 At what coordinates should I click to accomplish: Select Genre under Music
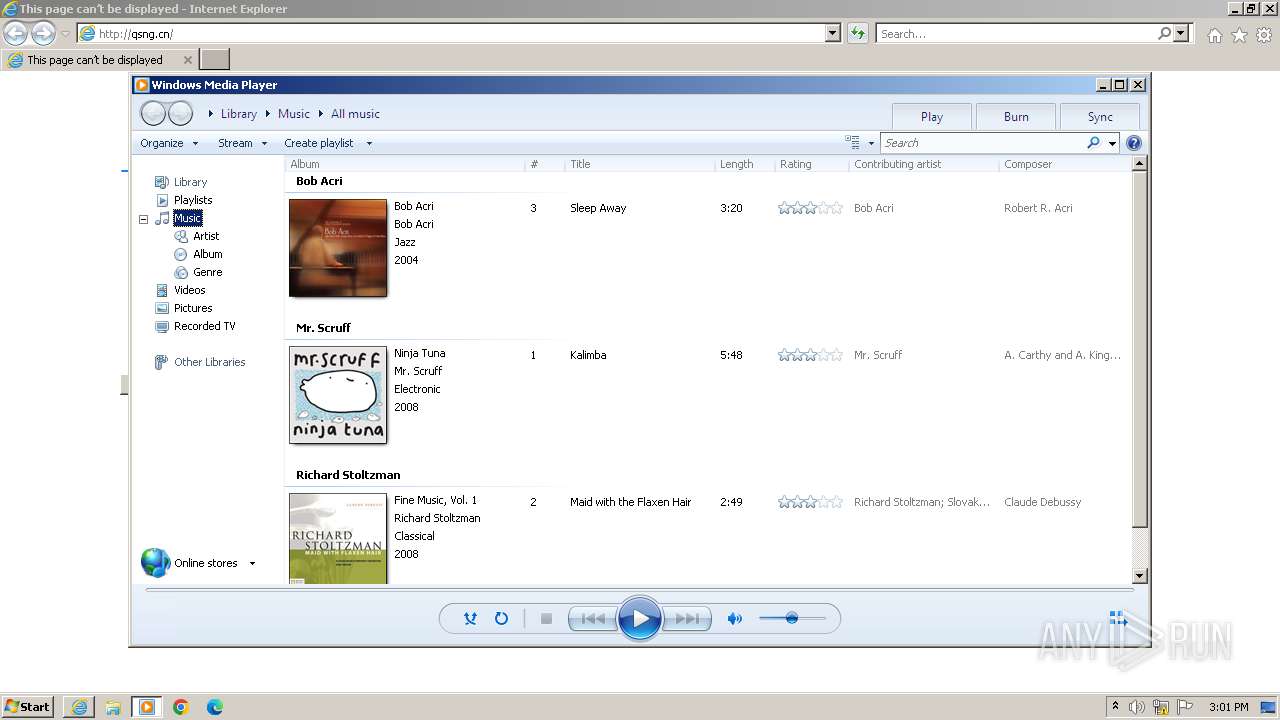[x=207, y=272]
